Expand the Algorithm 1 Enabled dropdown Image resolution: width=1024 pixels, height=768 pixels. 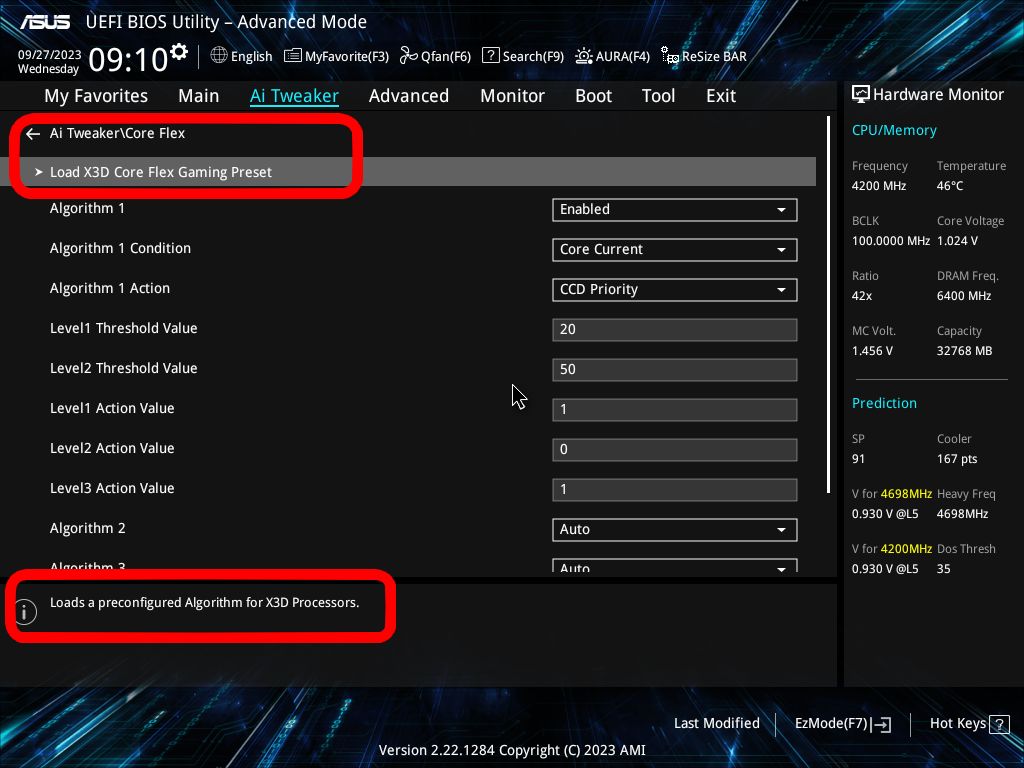[675, 210]
